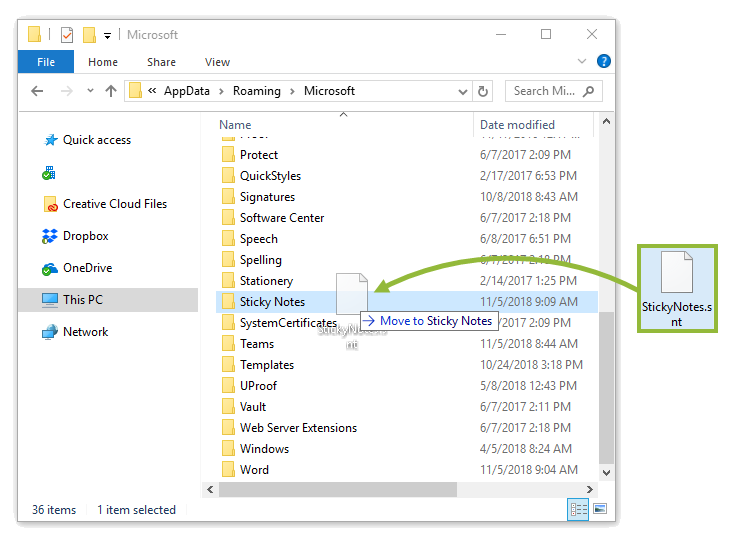Switch to large icons view layout
734x545 pixels.
pyautogui.click(x=600, y=510)
